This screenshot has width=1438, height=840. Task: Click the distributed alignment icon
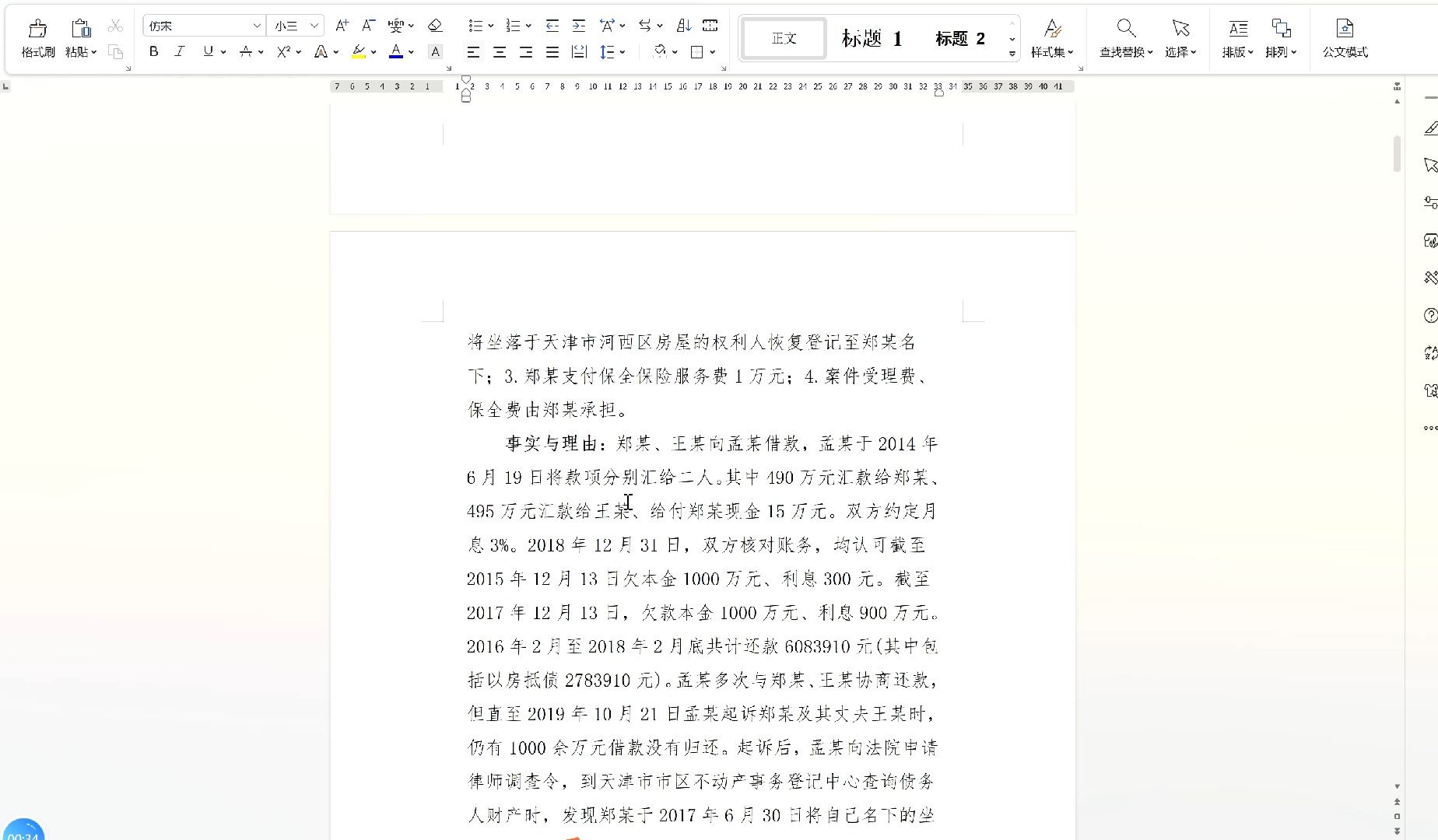pos(579,52)
